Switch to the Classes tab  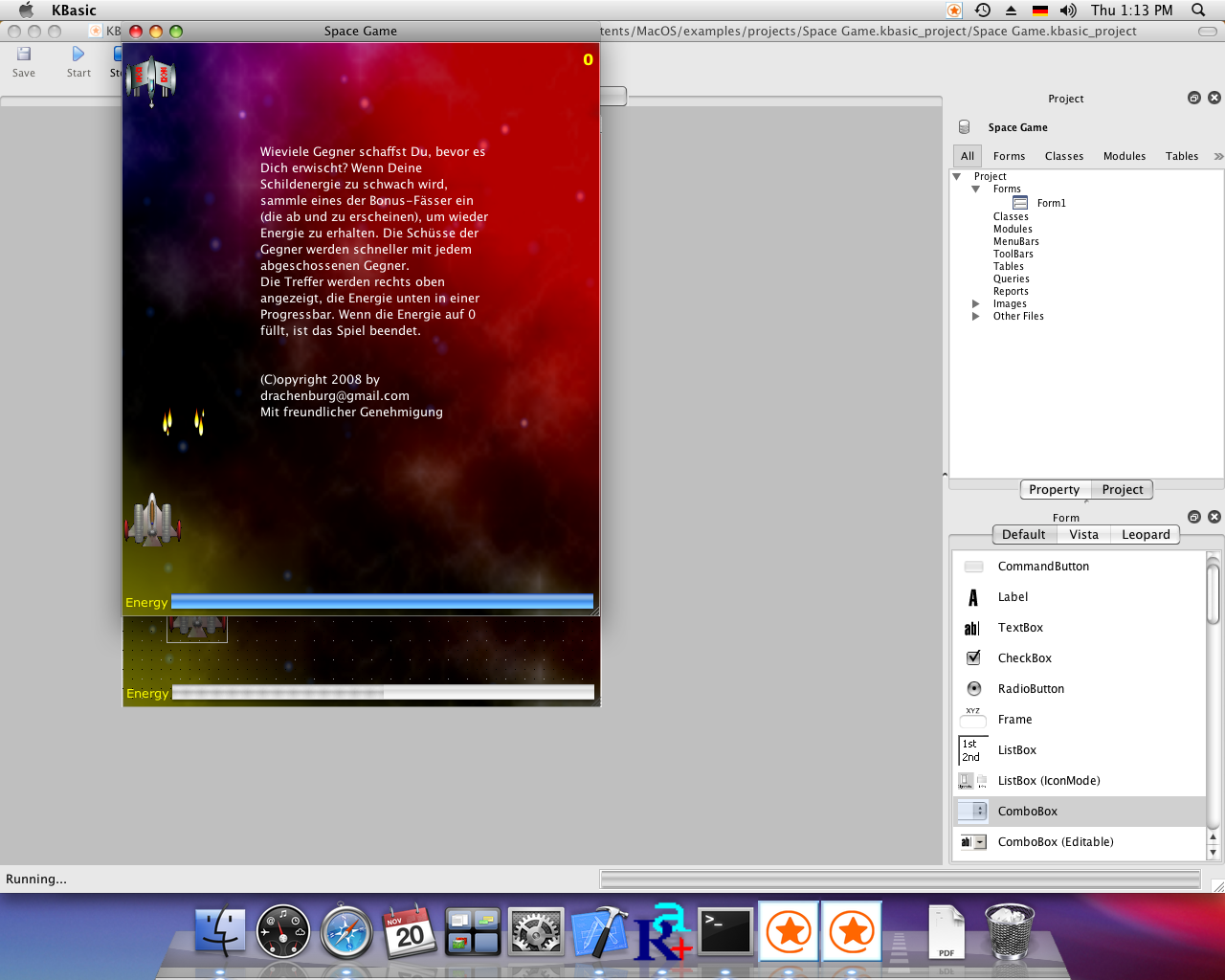(1063, 156)
